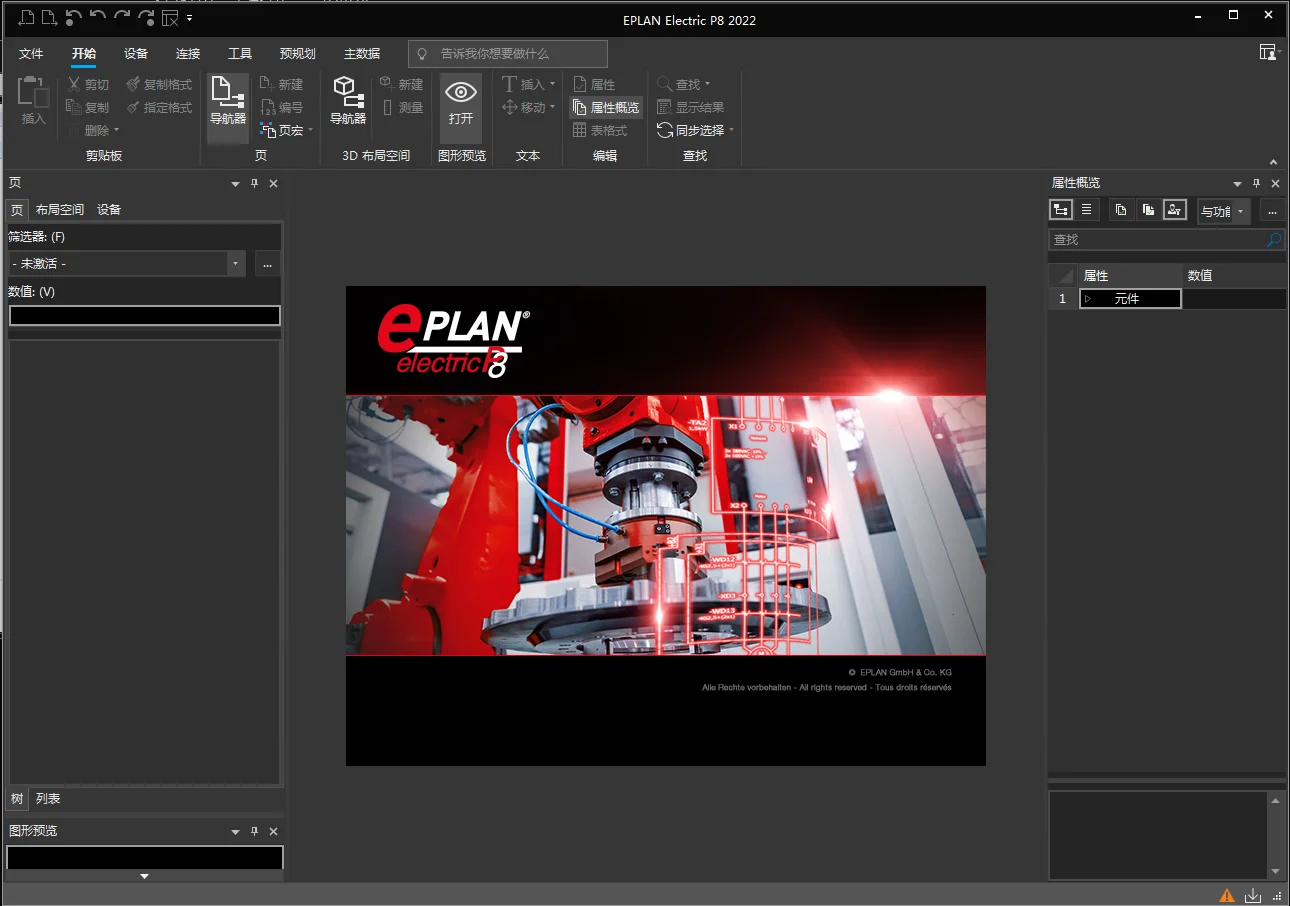The image size is (1290, 906).
Task: Click the orange warning icon in status bar
Action: [x=1227, y=895]
